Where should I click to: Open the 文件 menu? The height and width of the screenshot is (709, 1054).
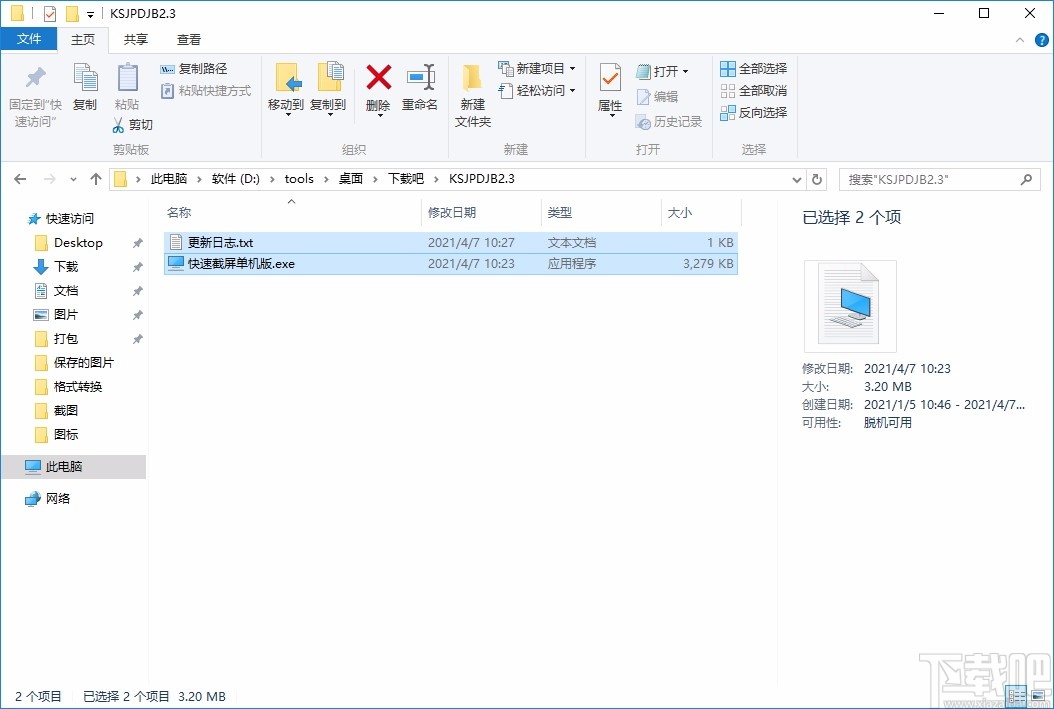(29, 39)
